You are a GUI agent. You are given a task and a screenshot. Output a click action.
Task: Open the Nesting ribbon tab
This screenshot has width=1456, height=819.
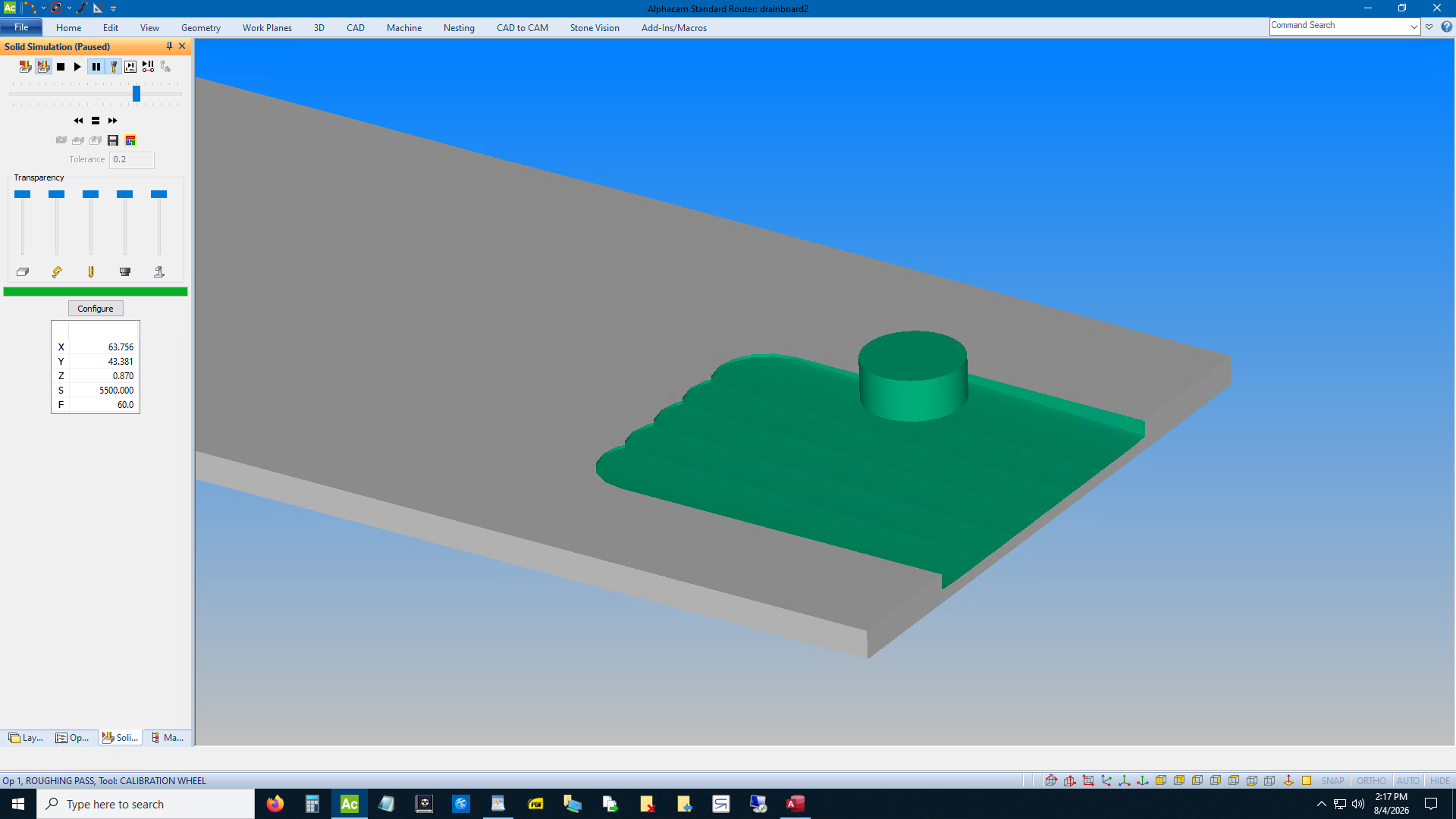pos(459,28)
